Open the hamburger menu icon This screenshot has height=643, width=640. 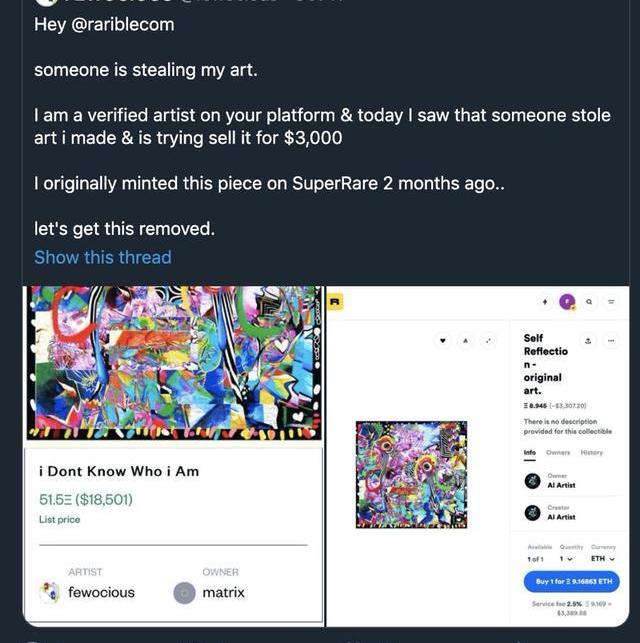point(611,301)
